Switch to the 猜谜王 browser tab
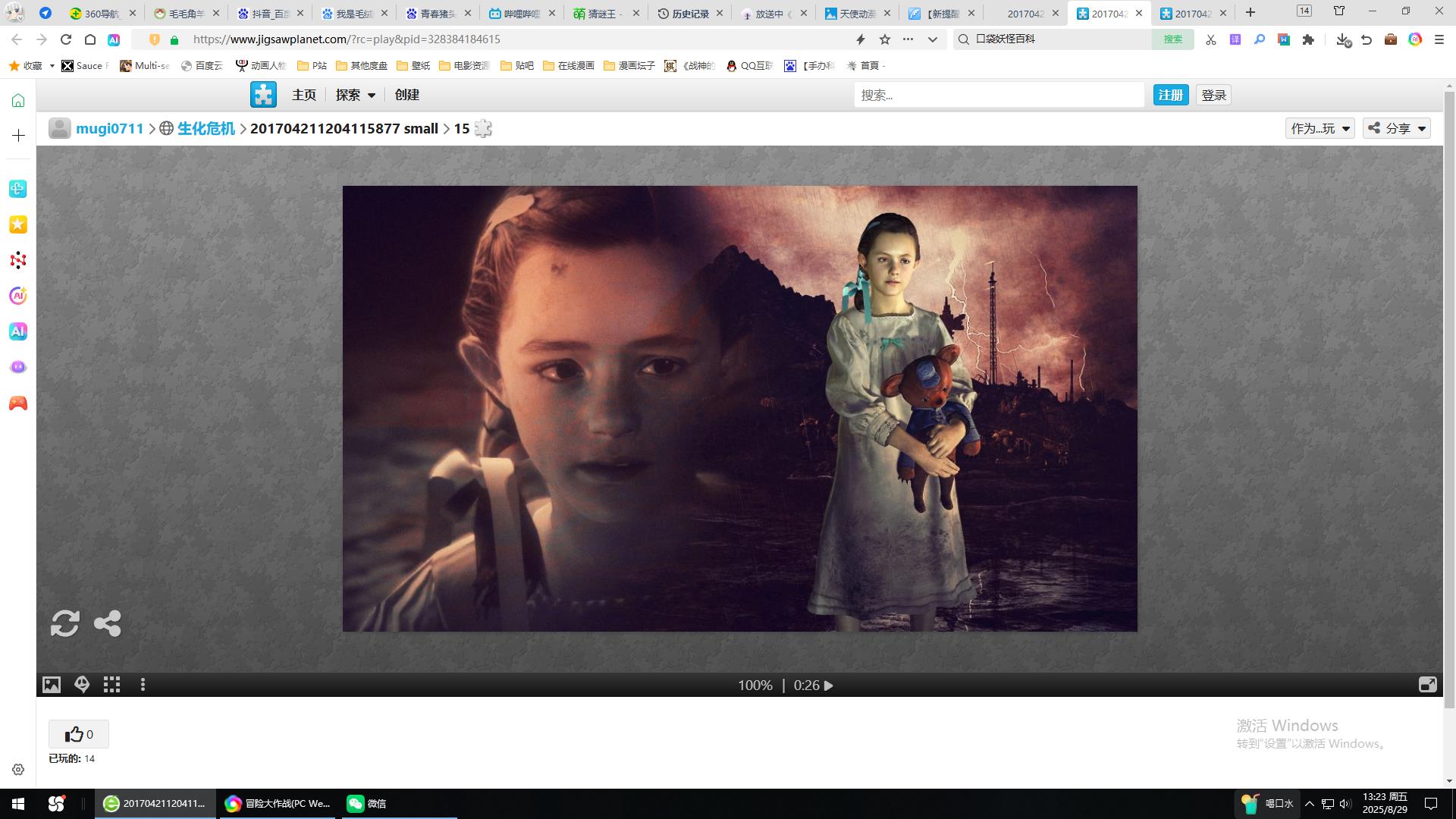 coord(605,13)
